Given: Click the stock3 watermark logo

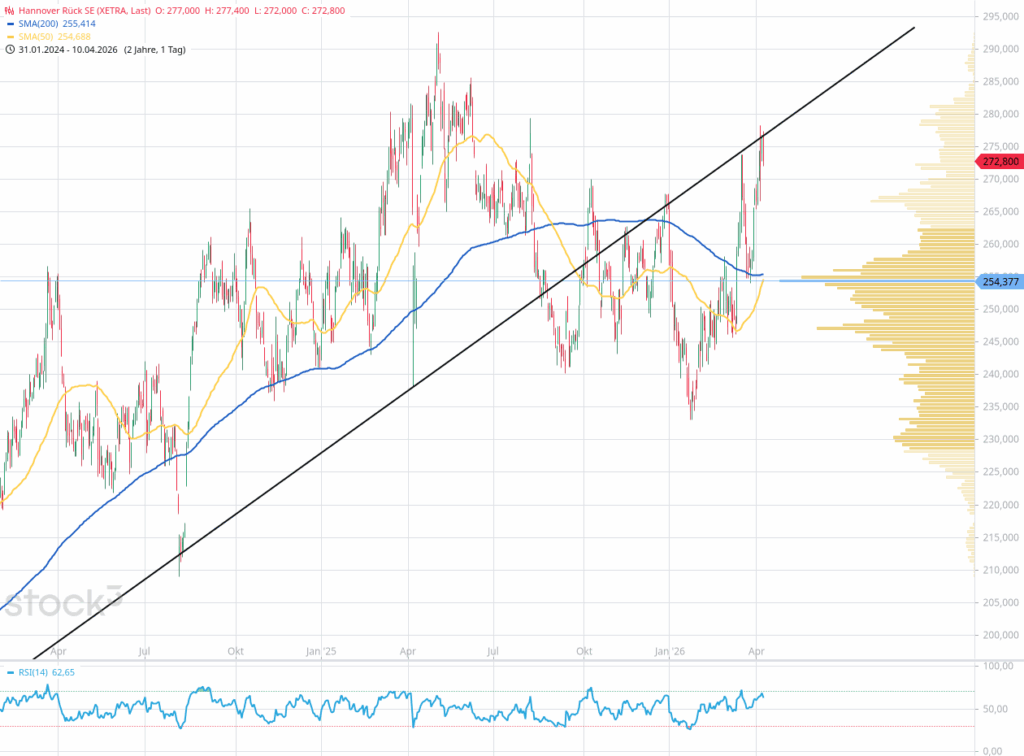Looking at the screenshot, I should click(62, 602).
